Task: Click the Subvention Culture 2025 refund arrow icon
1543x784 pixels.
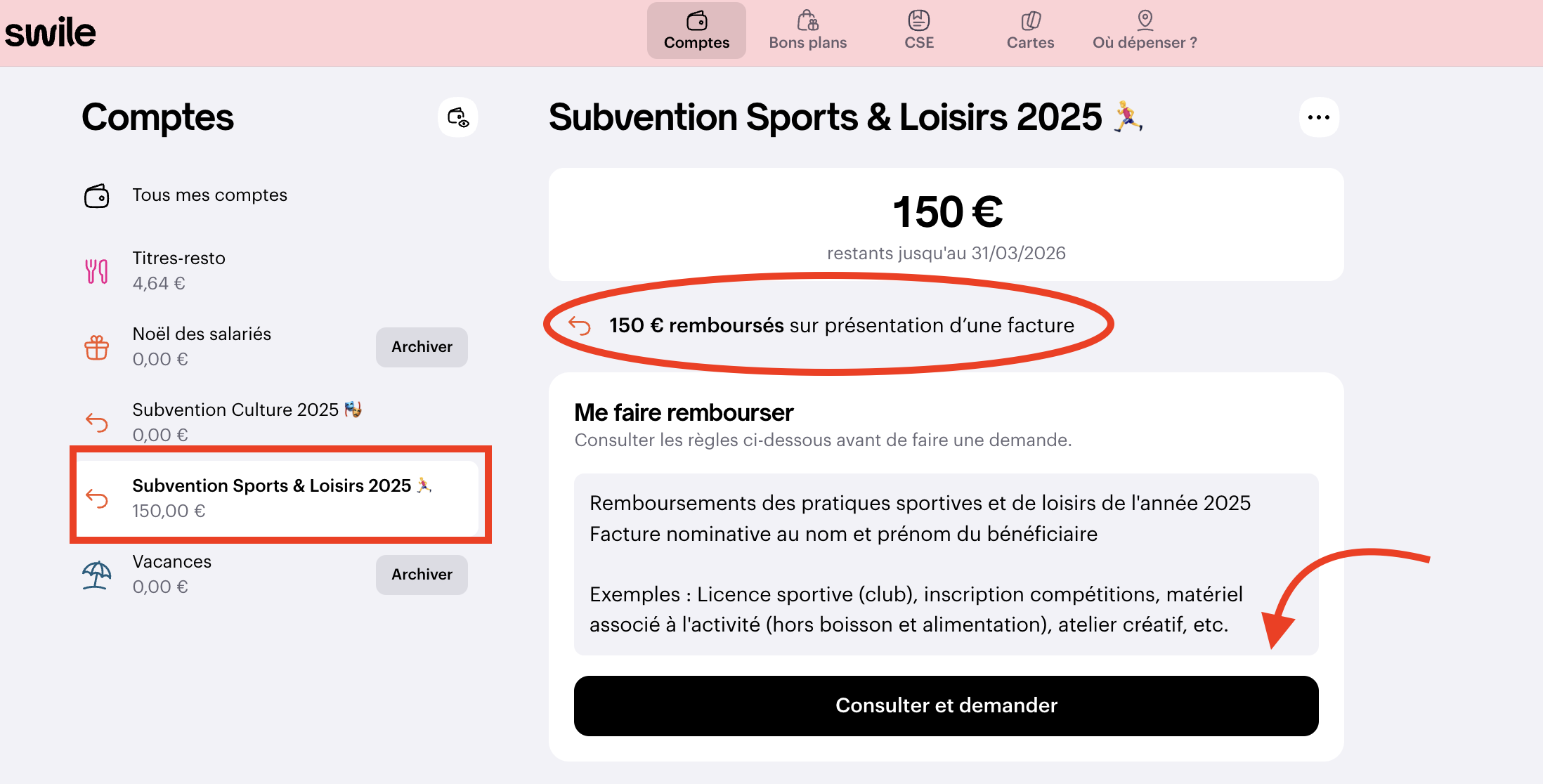Action: point(97,422)
